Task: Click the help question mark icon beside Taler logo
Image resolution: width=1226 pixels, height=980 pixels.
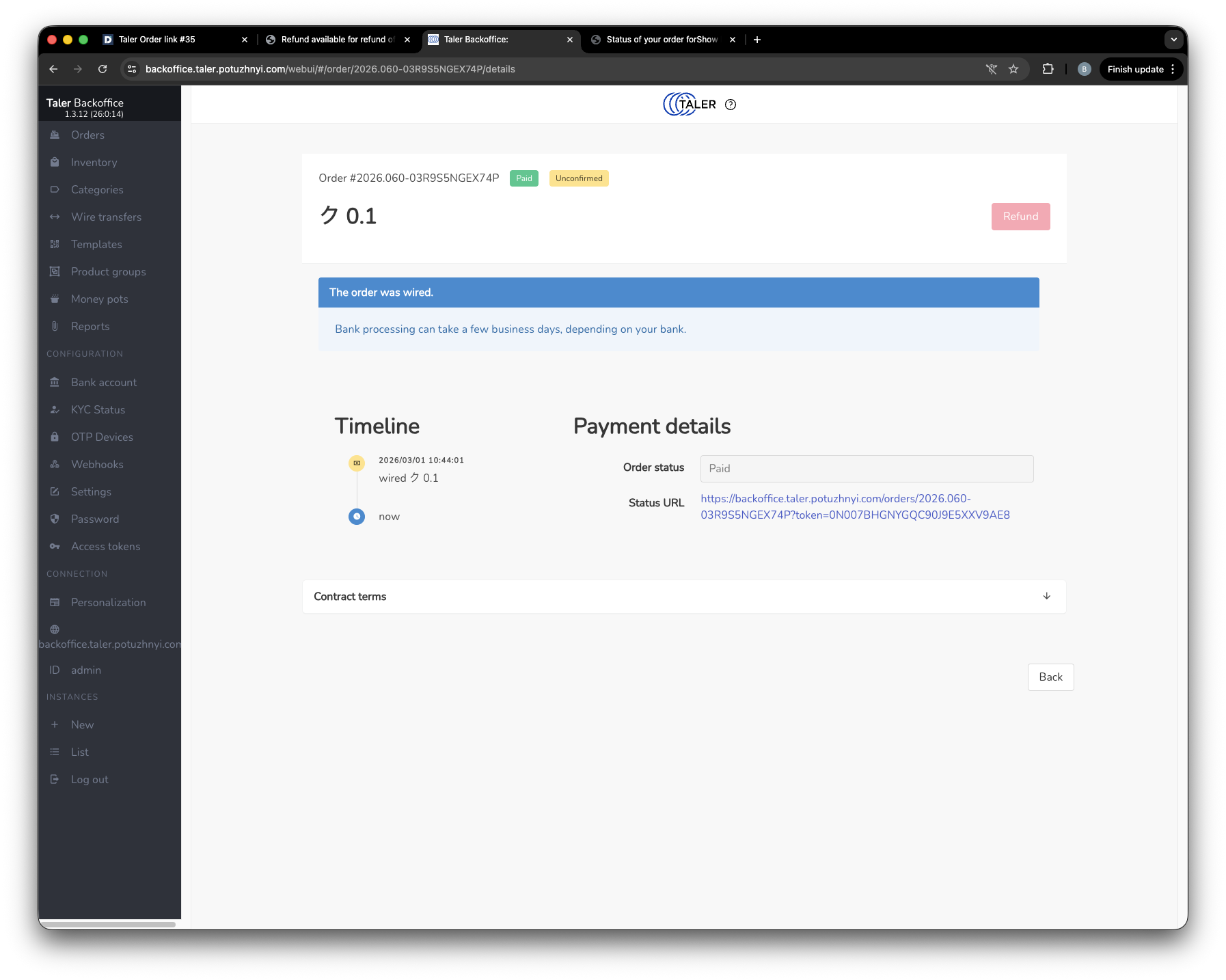Action: pos(731,105)
